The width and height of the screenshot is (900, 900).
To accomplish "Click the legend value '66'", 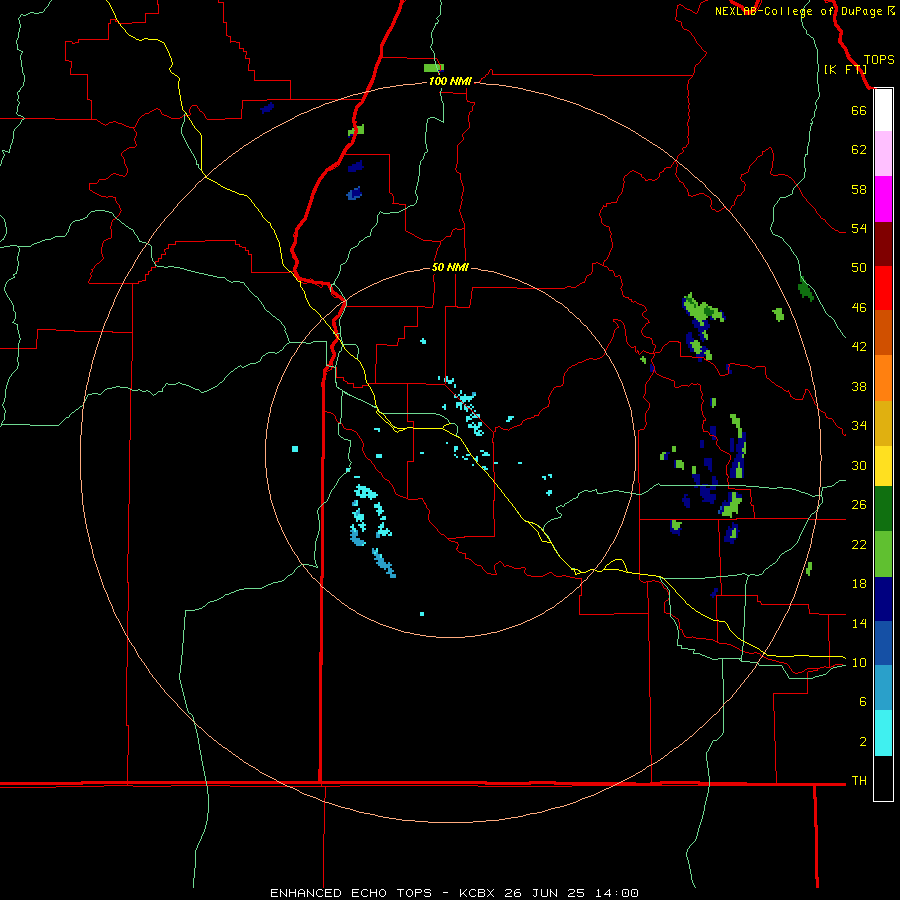I will point(859,110).
